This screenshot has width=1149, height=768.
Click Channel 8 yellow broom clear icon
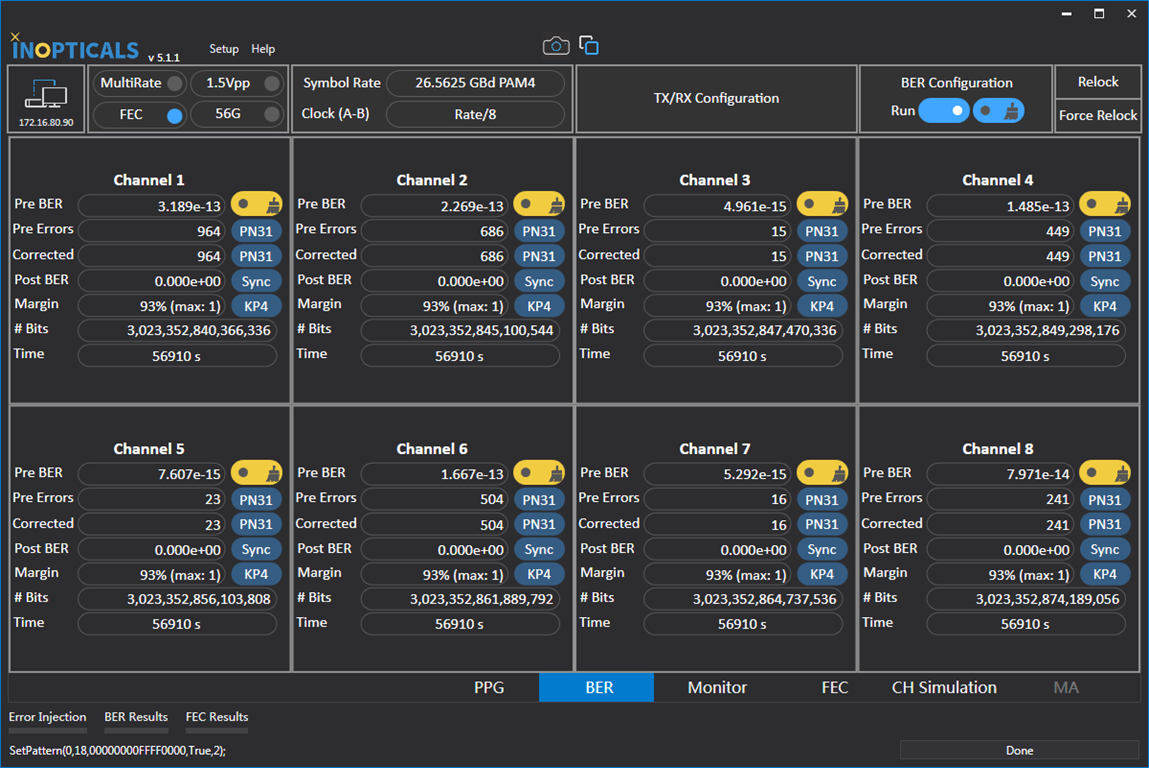1105,473
